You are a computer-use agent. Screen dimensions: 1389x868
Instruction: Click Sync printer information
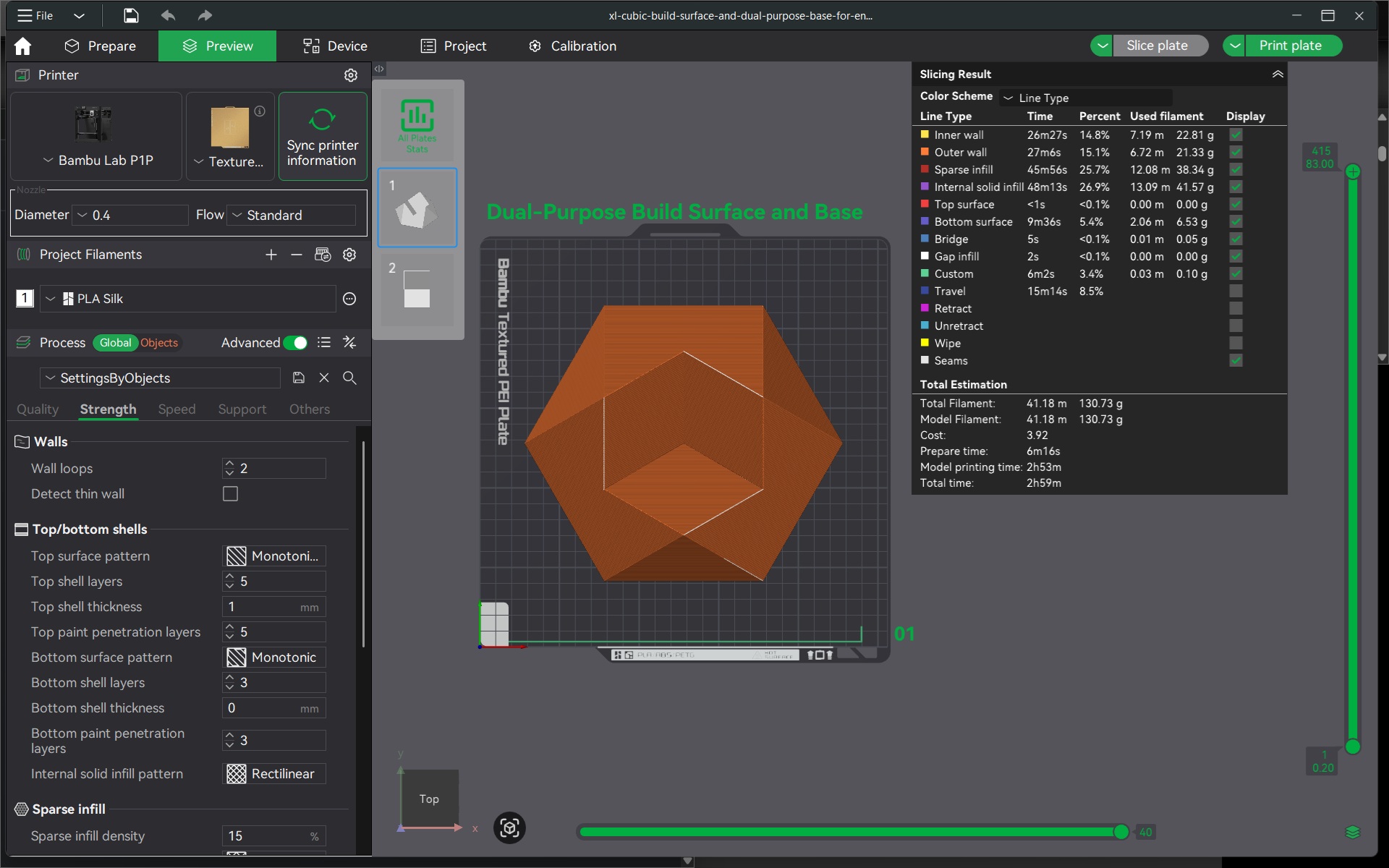tap(323, 136)
